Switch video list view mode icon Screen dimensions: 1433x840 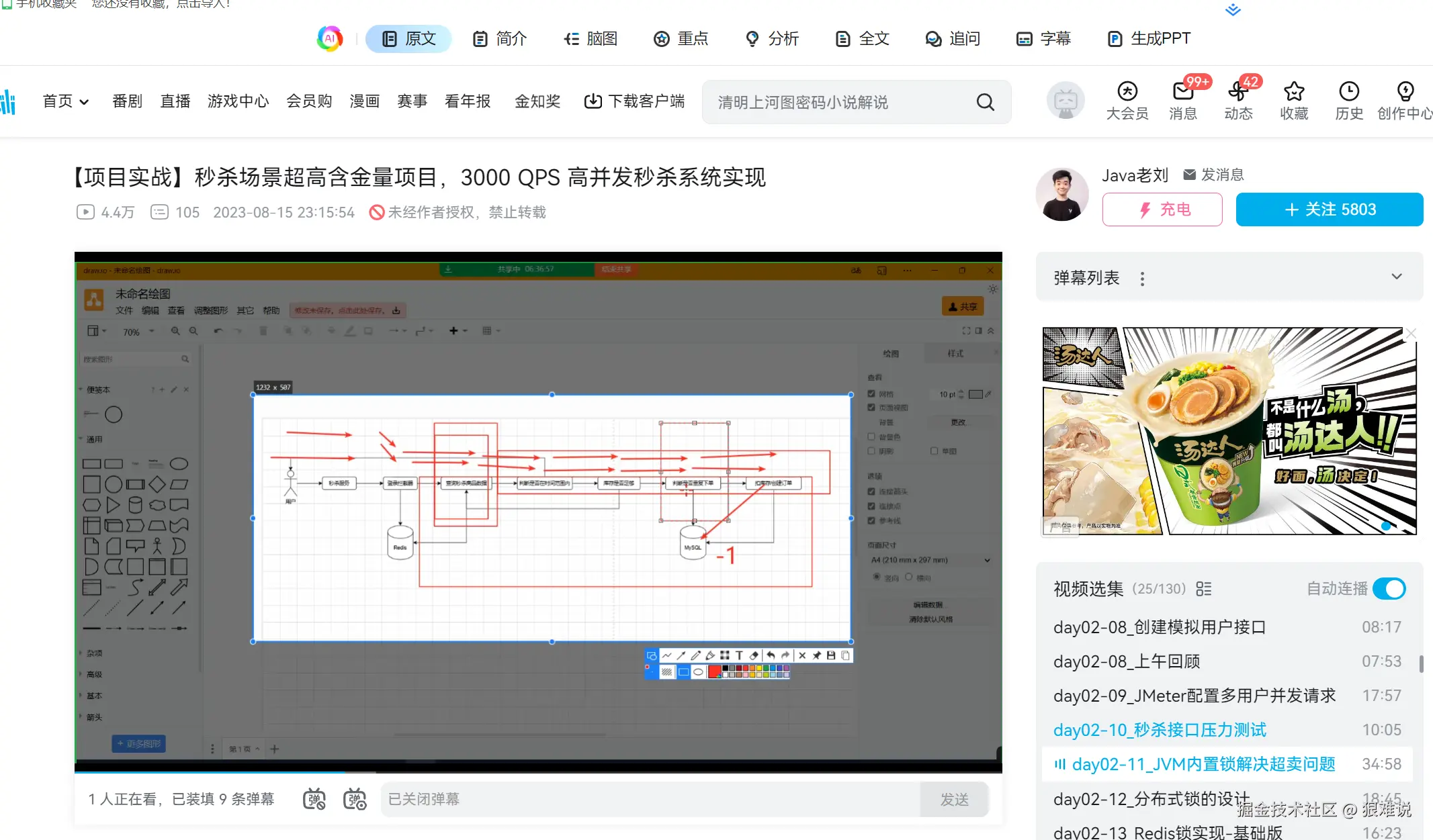point(1204,589)
